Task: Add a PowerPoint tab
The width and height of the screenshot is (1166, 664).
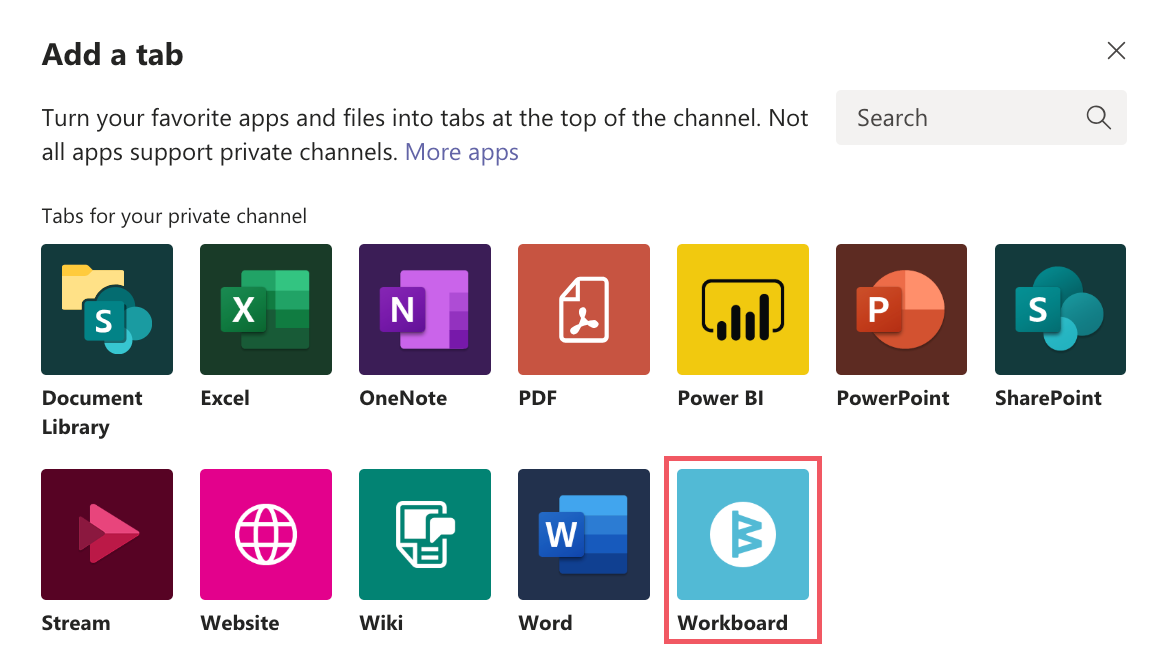Action: pyautogui.click(x=901, y=309)
